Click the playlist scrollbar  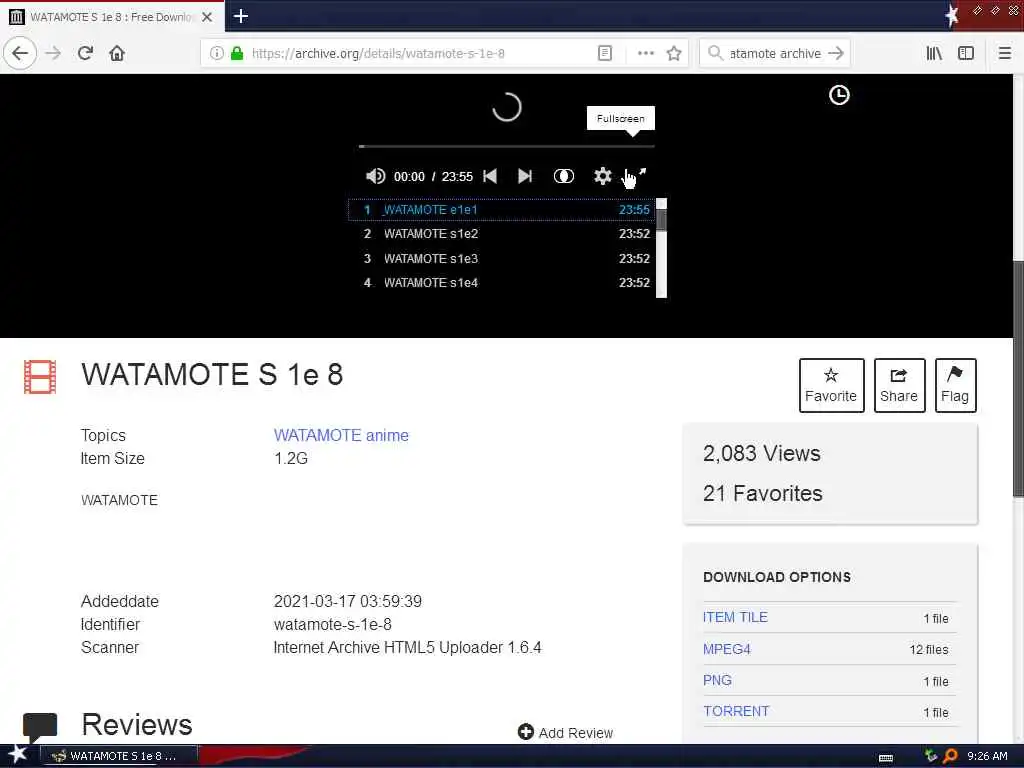pyautogui.click(x=662, y=248)
